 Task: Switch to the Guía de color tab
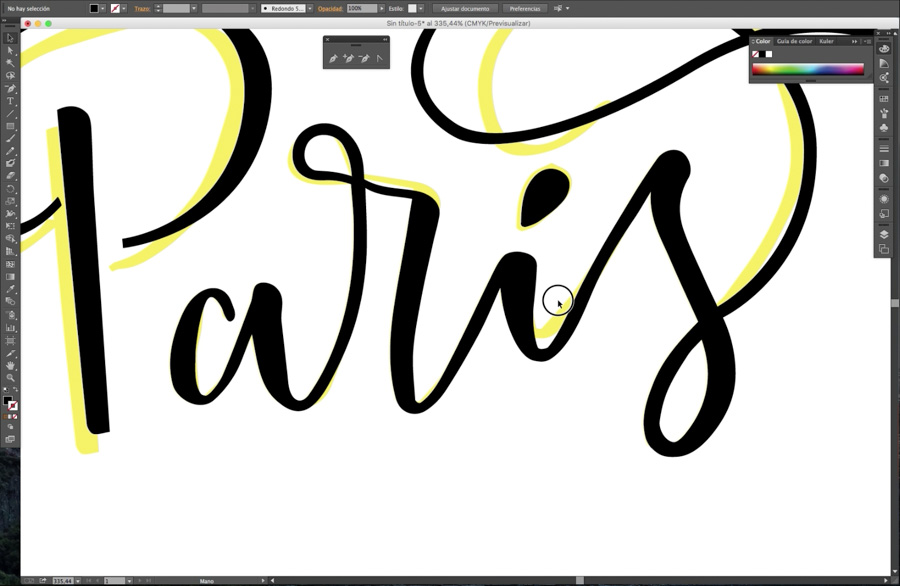pos(794,41)
